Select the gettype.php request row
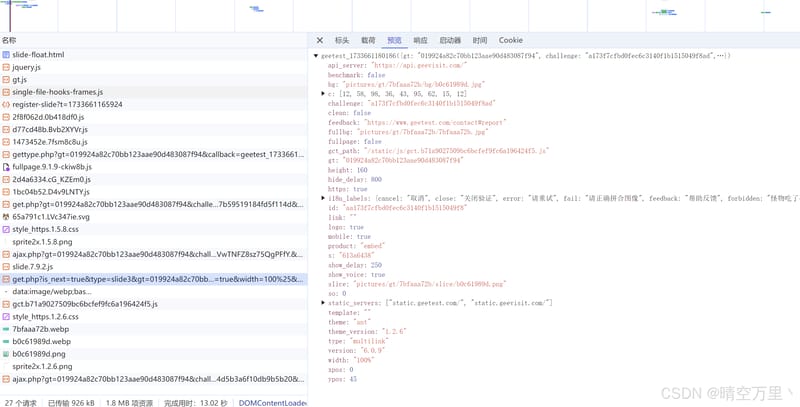This screenshot has height=407, width=800. (x=154, y=155)
